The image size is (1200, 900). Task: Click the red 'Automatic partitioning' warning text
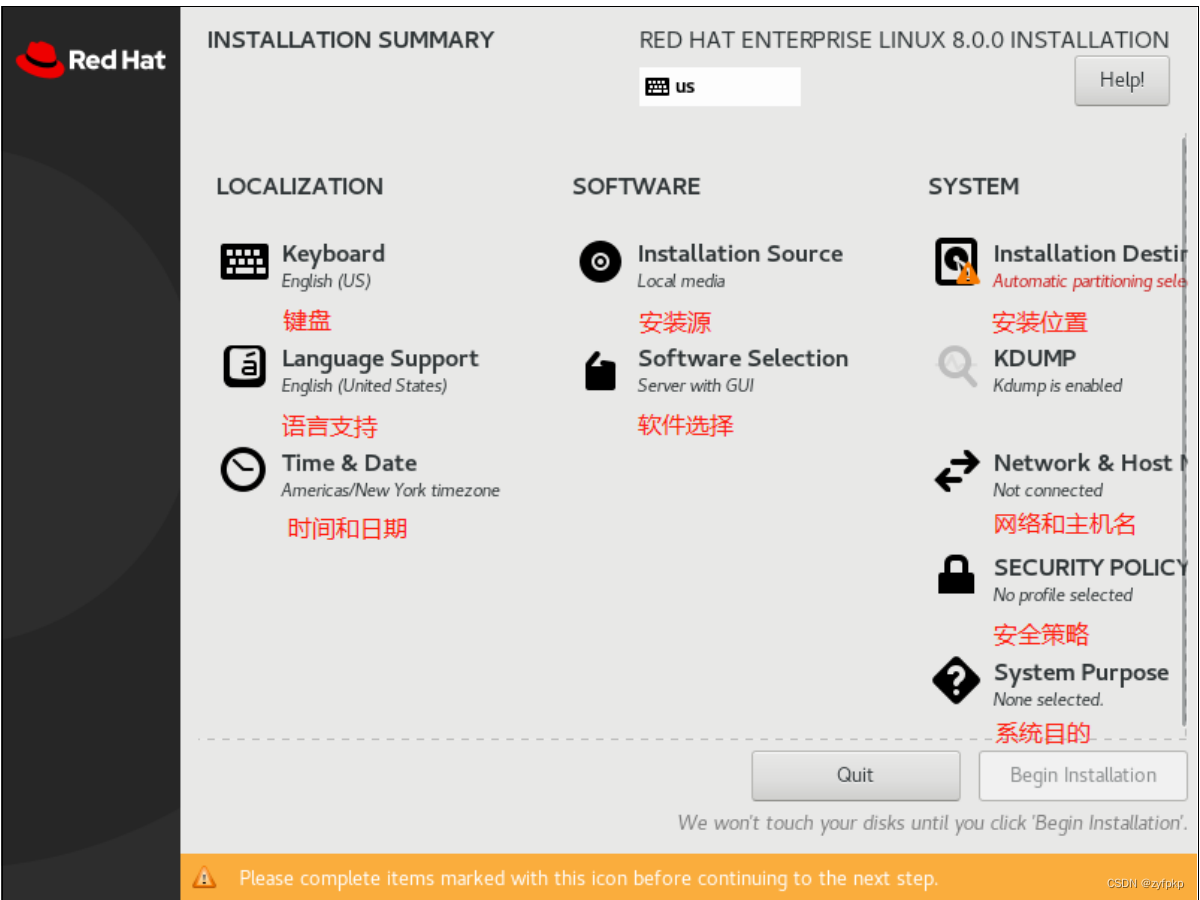(x=1090, y=282)
